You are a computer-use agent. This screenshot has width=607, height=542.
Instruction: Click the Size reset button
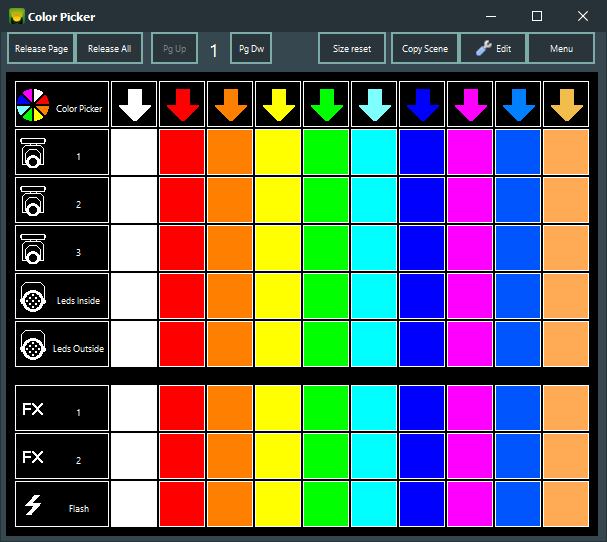(x=352, y=48)
